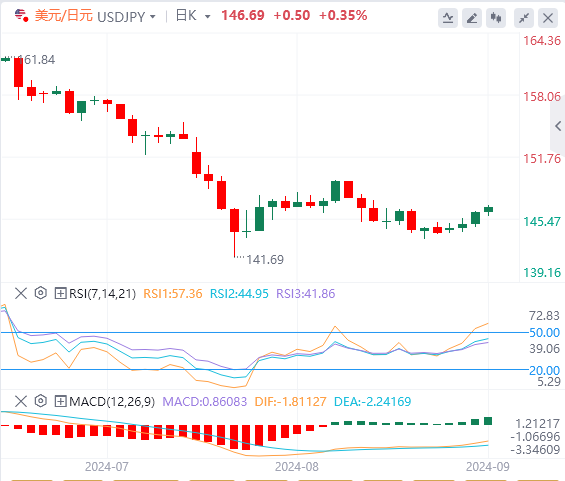The image size is (565, 481).
Task: Expand the RSI panel plus icon
Action: [x=61, y=293]
